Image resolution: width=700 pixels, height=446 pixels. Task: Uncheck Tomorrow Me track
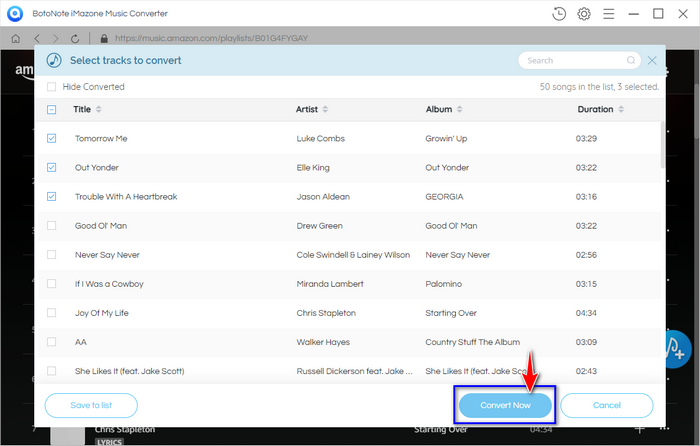click(x=52, y=138)
